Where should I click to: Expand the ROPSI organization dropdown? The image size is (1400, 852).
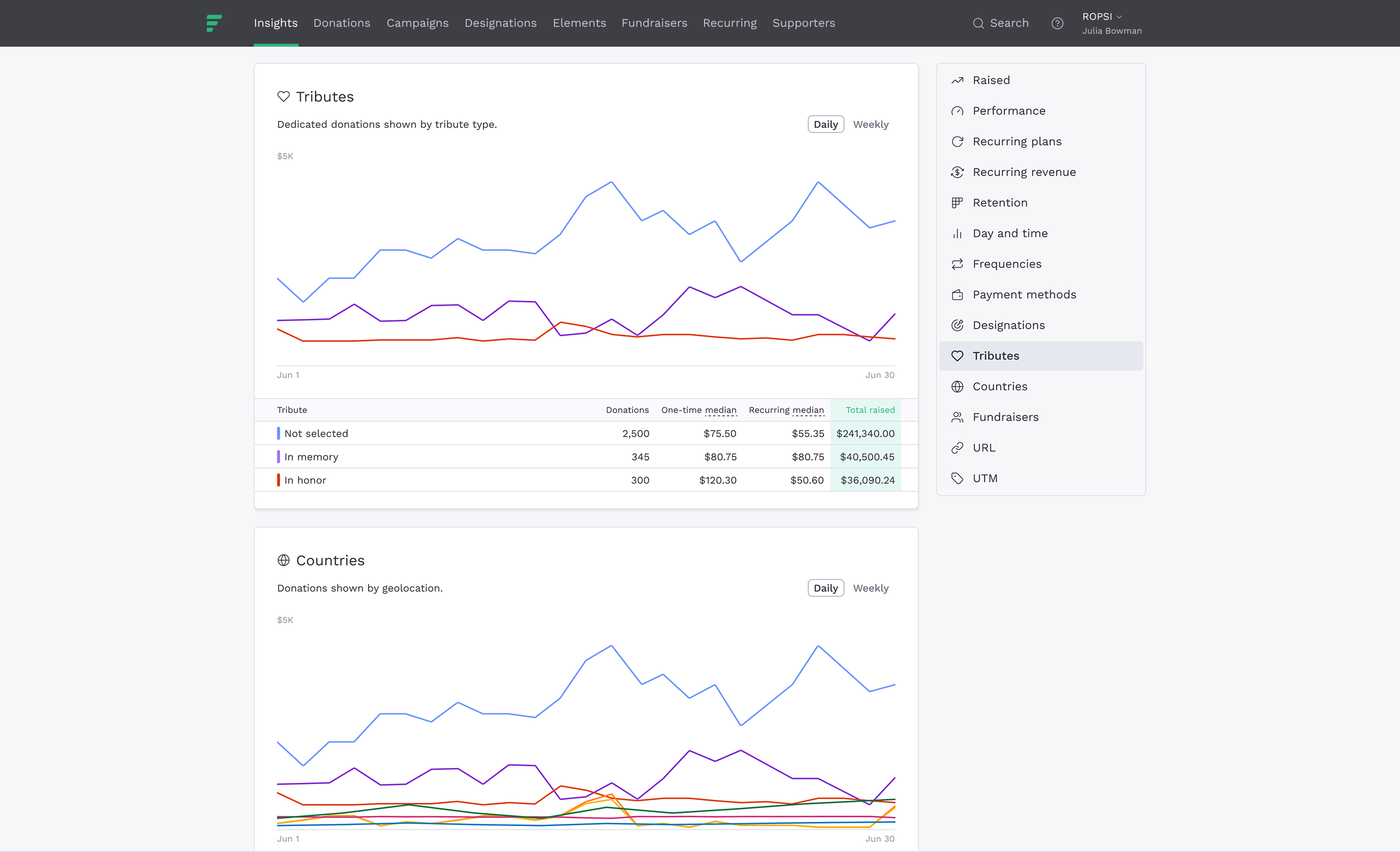[x=1102, y=17]
